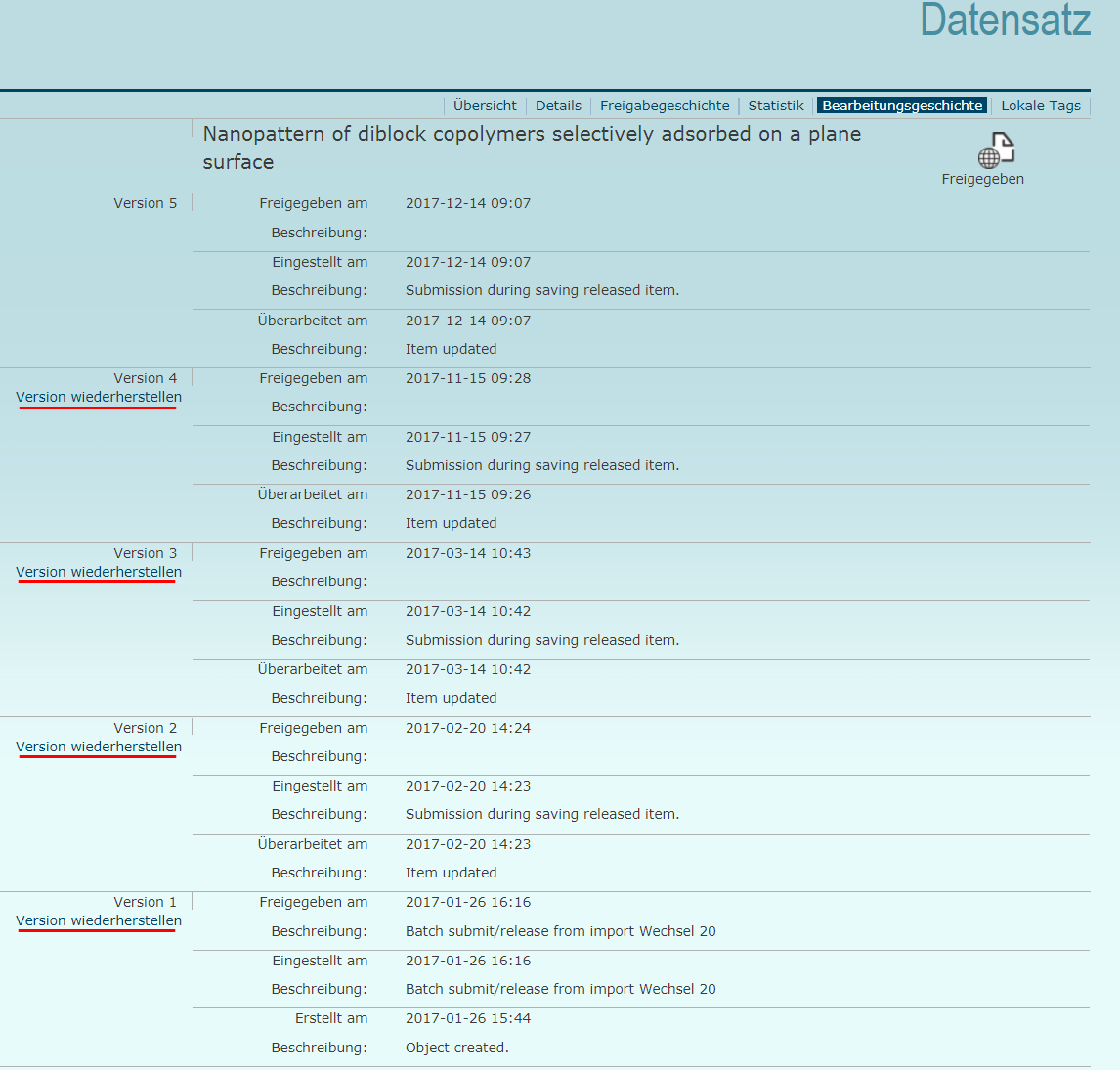Screen dimensions: 1120x1070
Task: Open the Übersicht tab
Action: coord(485,106)
